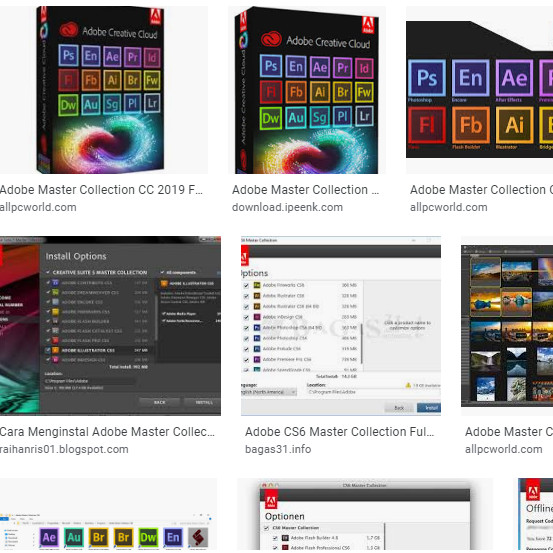
Task: Click the 'Adobe Master C' title under photo grid
Action: point(509,432)
